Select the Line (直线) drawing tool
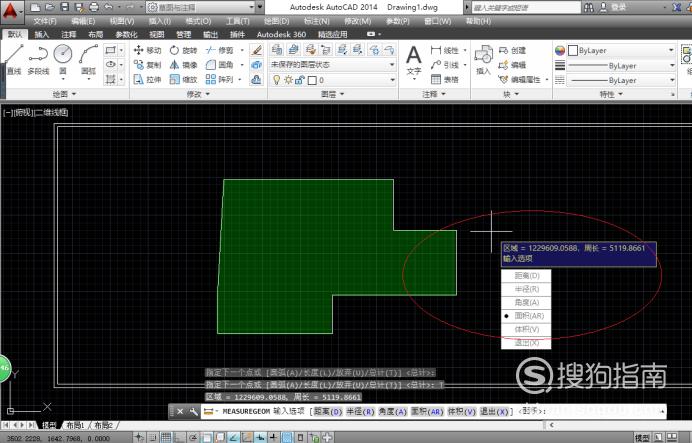The image size is (692, 443). [14, 60]
